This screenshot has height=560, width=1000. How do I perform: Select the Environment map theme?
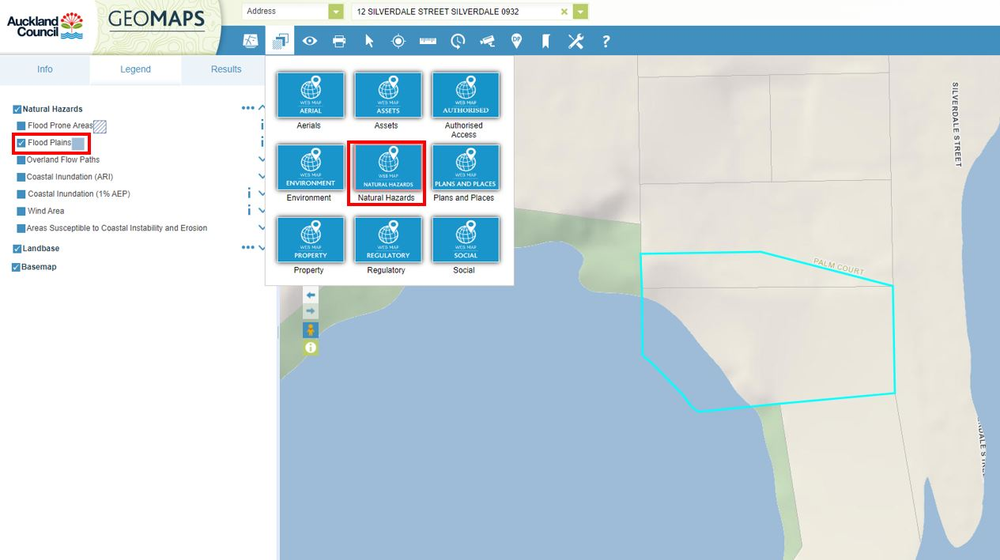(x=311, y=167)
